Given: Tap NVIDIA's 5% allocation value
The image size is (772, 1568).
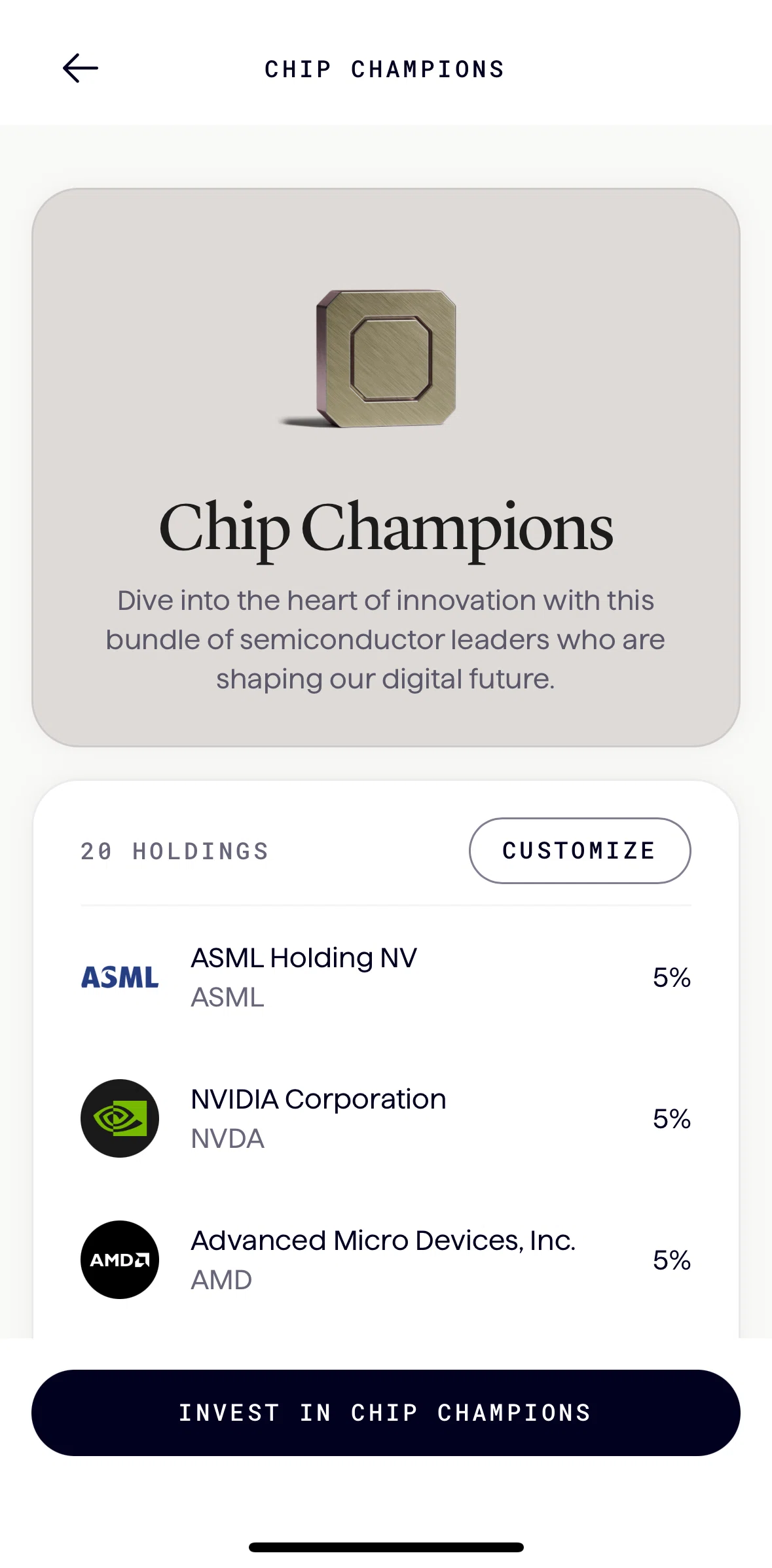Looking at the screenshot, I should [x=672, y=1119].
